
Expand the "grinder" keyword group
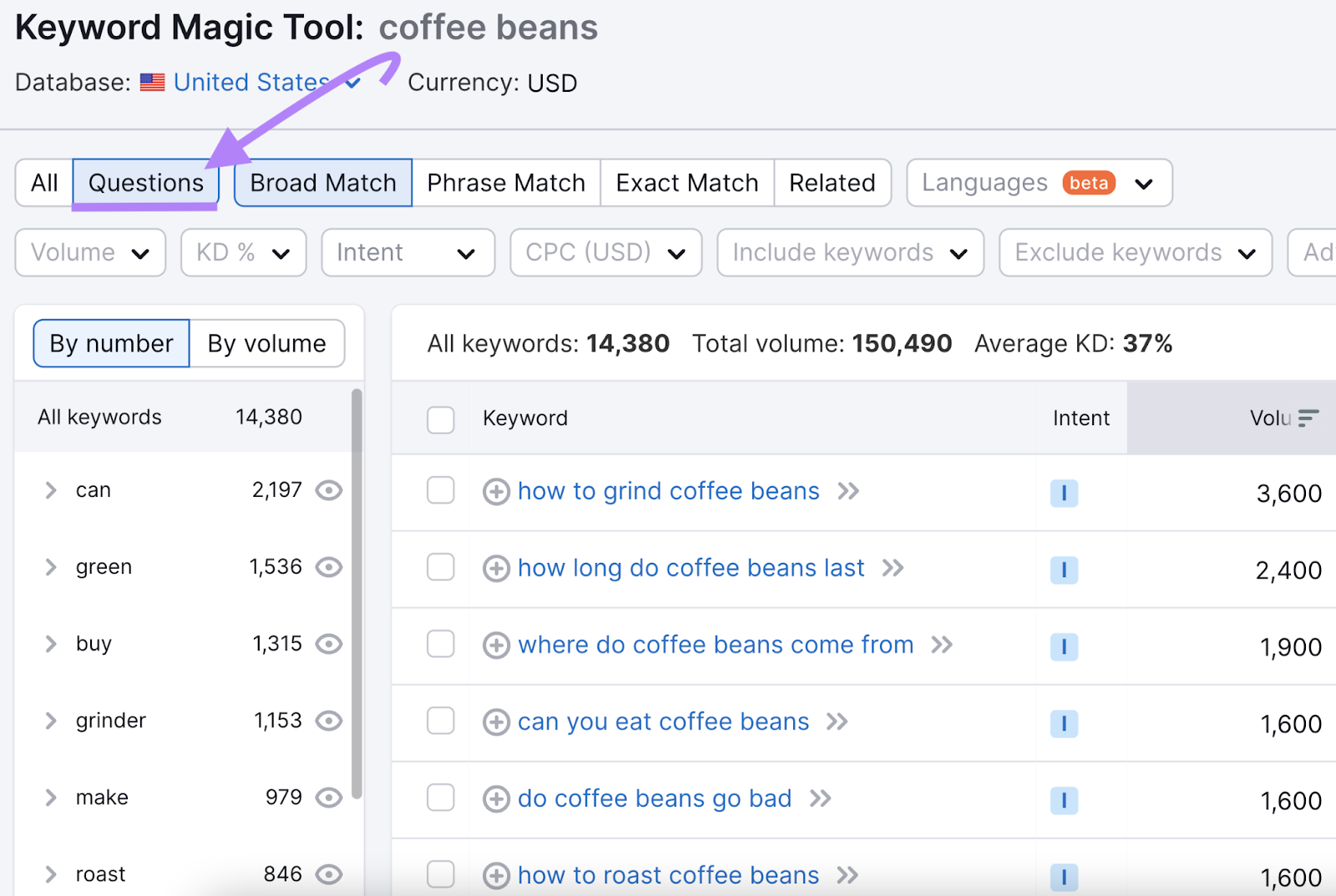tap(51, 720)
